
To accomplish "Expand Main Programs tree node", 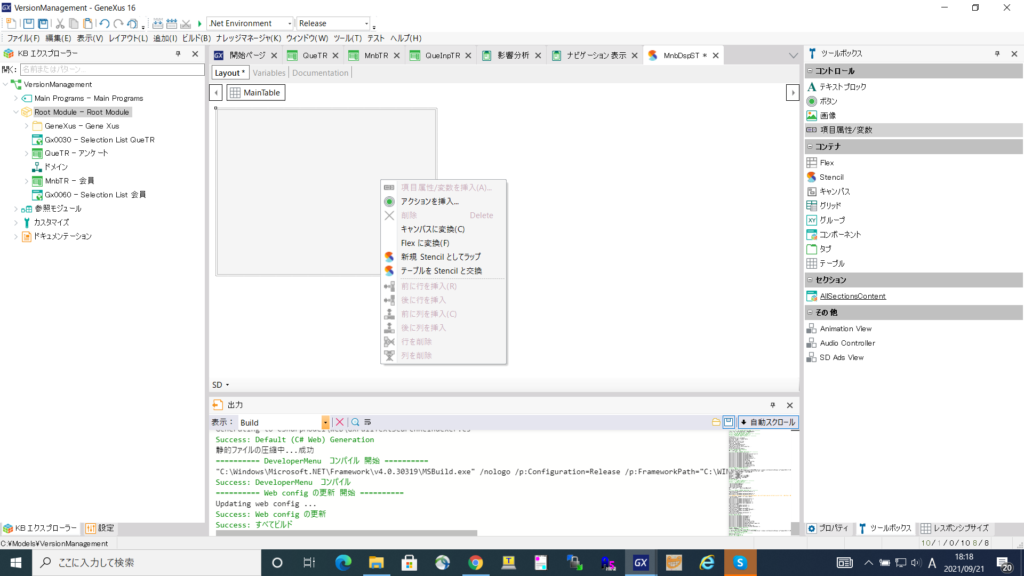I will (x=16, y=98).
